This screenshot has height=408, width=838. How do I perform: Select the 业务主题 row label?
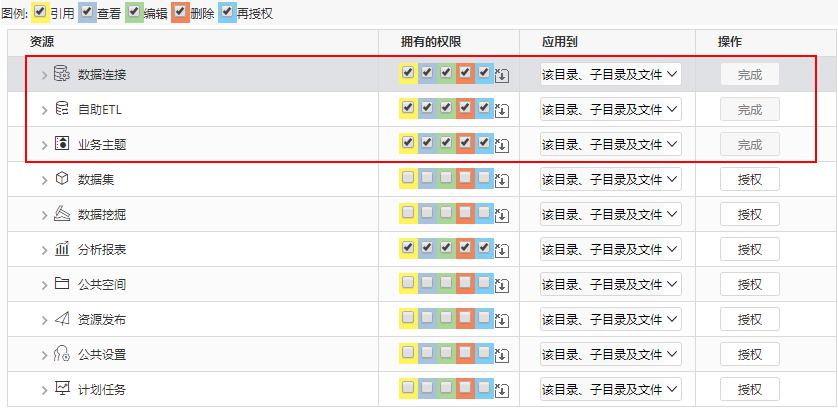click(x=102, y=144)
